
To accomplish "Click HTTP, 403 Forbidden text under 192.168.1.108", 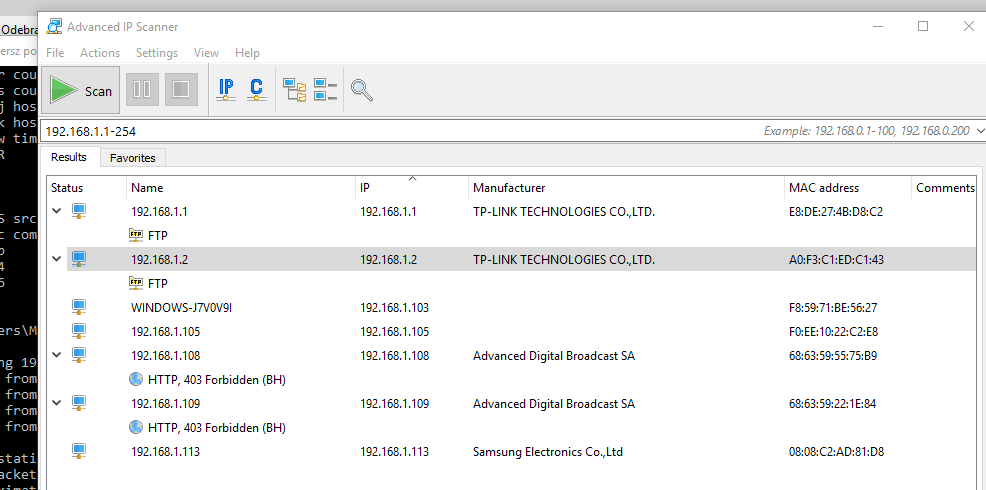I will (x=217, y=380).
